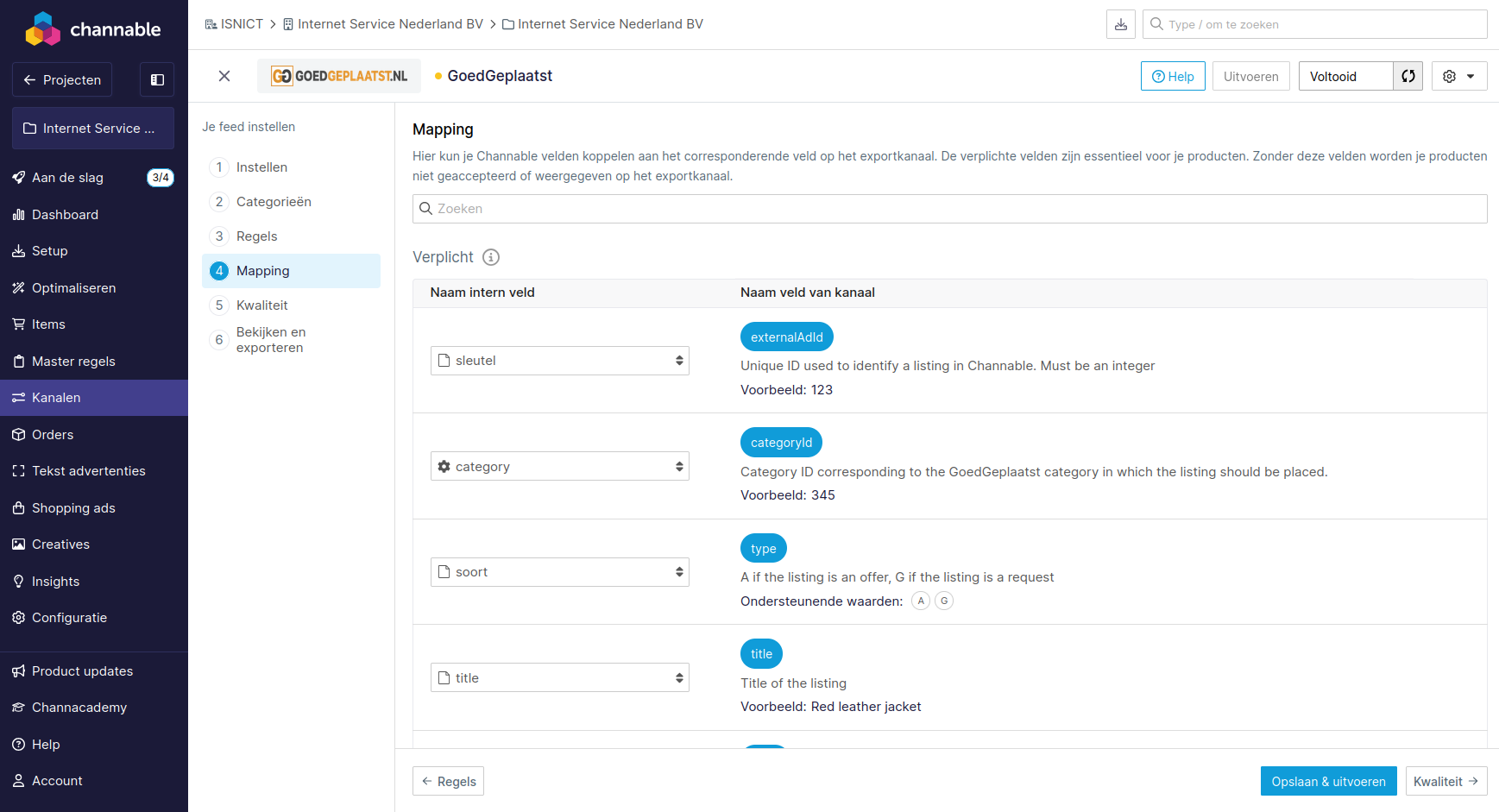This screenshot has height=812, width=1499.
Task: Open the Creatives section
Action: pyautogui.click(x=60, y=544)
